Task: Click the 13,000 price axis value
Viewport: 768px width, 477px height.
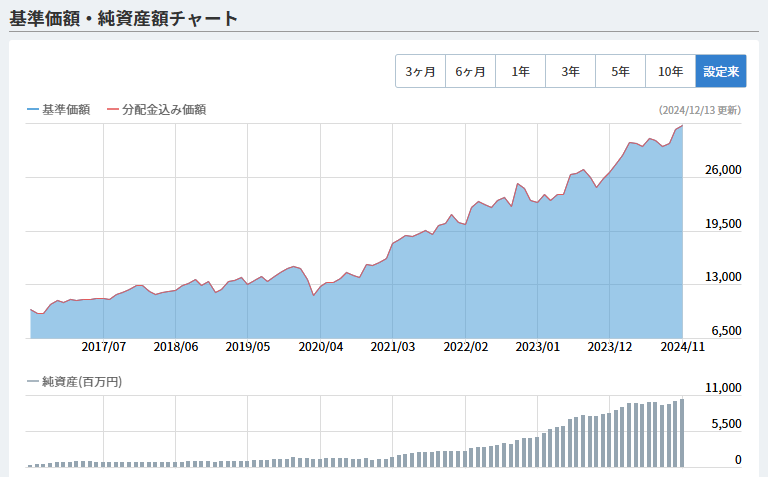Action: (723, 277)
